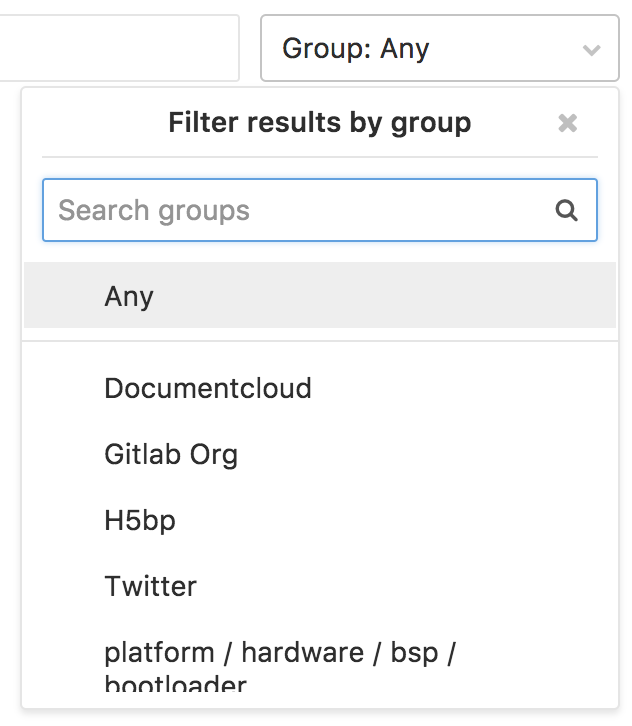Click the word bootloader in last entry

(175, 684)
